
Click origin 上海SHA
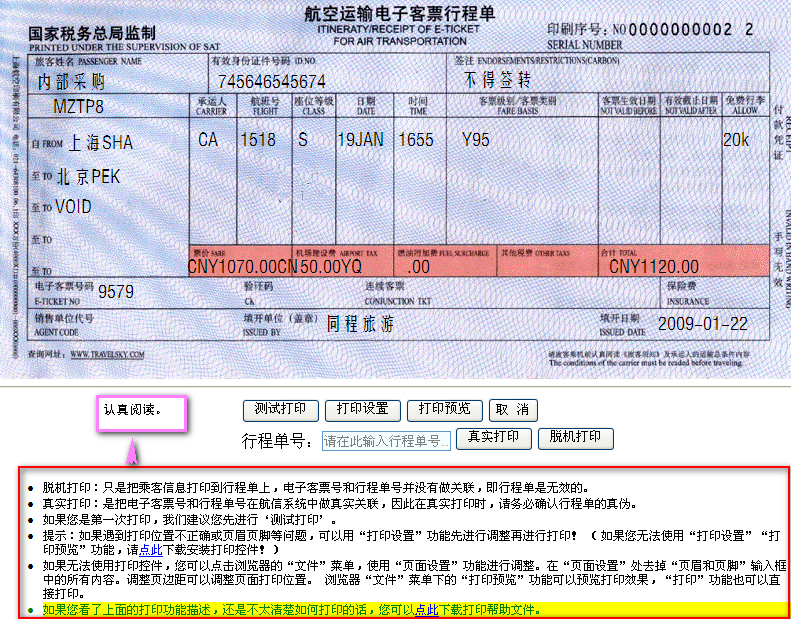(x=100, y=143)
